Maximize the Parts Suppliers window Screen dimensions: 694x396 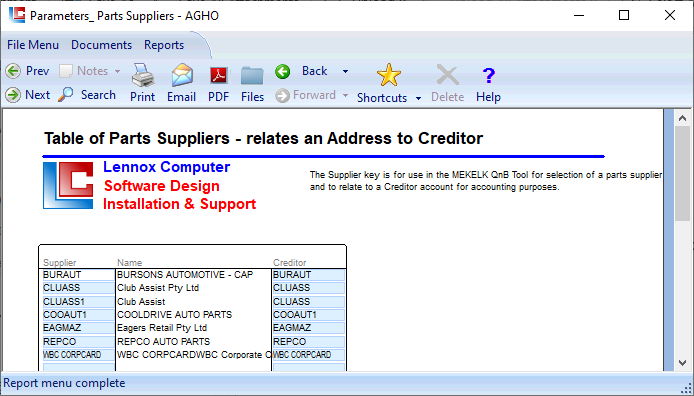pos(624,15)
